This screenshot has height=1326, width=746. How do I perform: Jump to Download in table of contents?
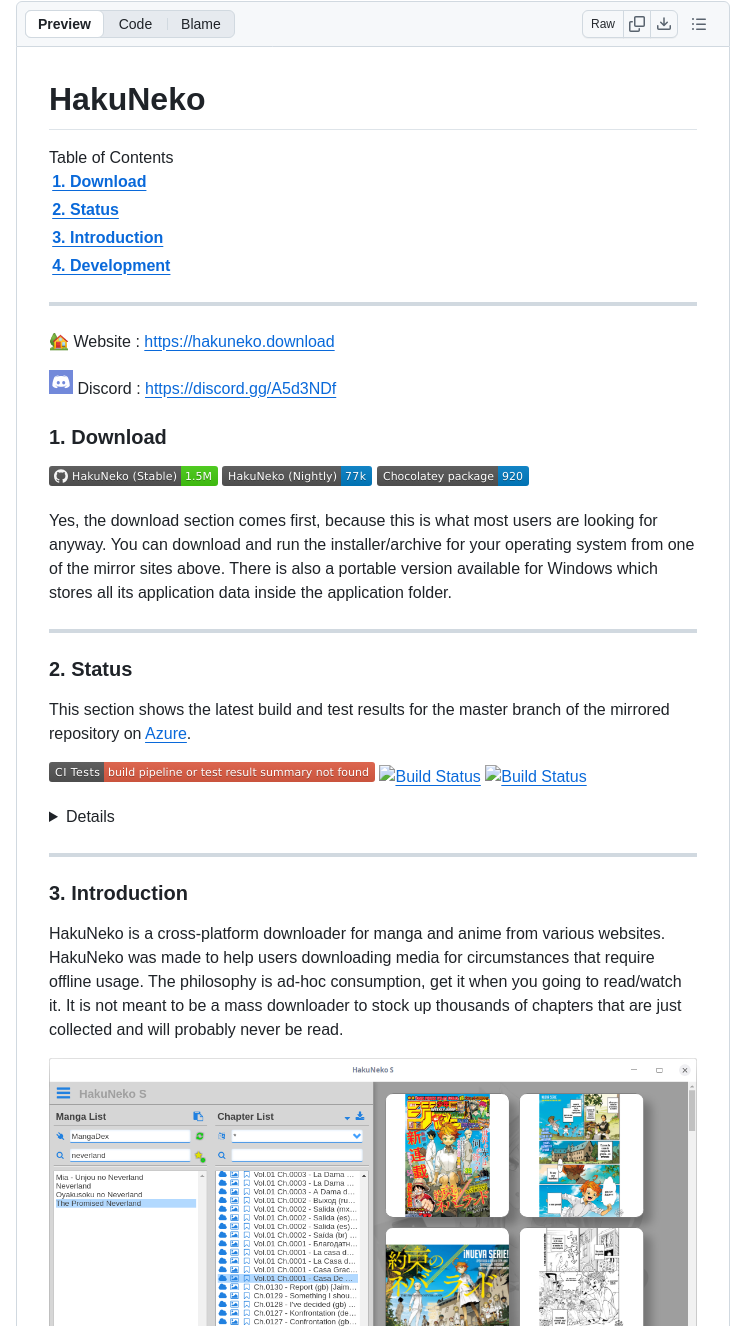coord(99,182)
